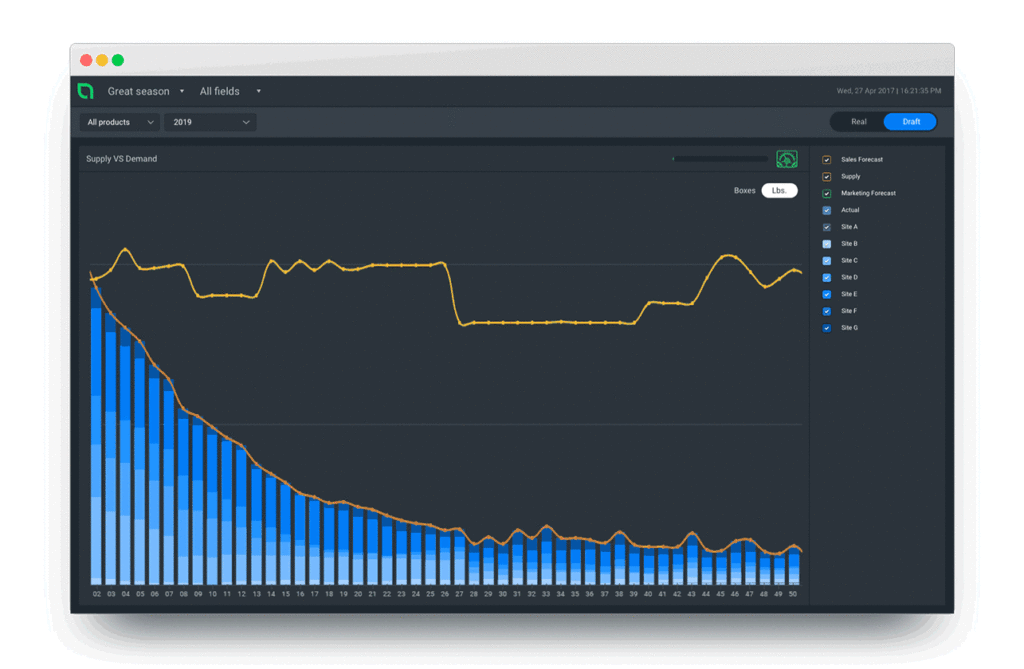Close the window with the red button
This screenshot has width=1024, height=669.
tap(86, 60)
